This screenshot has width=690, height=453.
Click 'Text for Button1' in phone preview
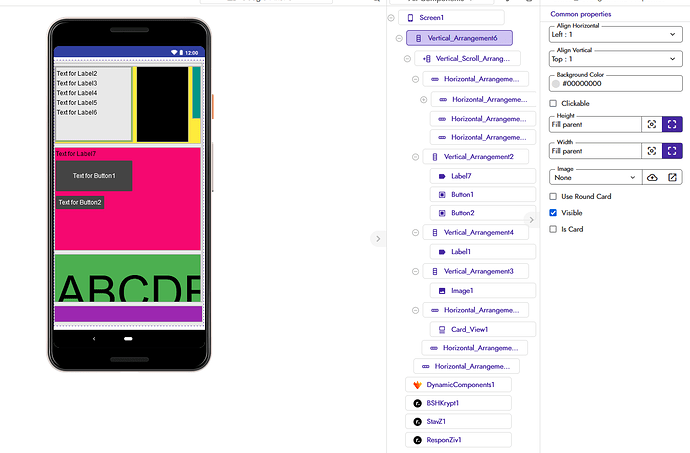coord(94,176)
